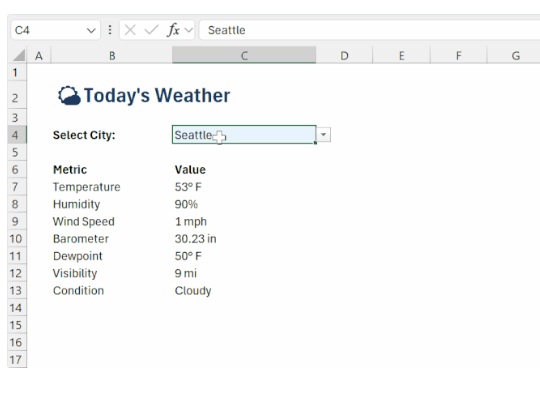Image resolution: width=540 pixels, height=405 pixels.
Task: Expand the chevron next to fx button
Action: 188,30
